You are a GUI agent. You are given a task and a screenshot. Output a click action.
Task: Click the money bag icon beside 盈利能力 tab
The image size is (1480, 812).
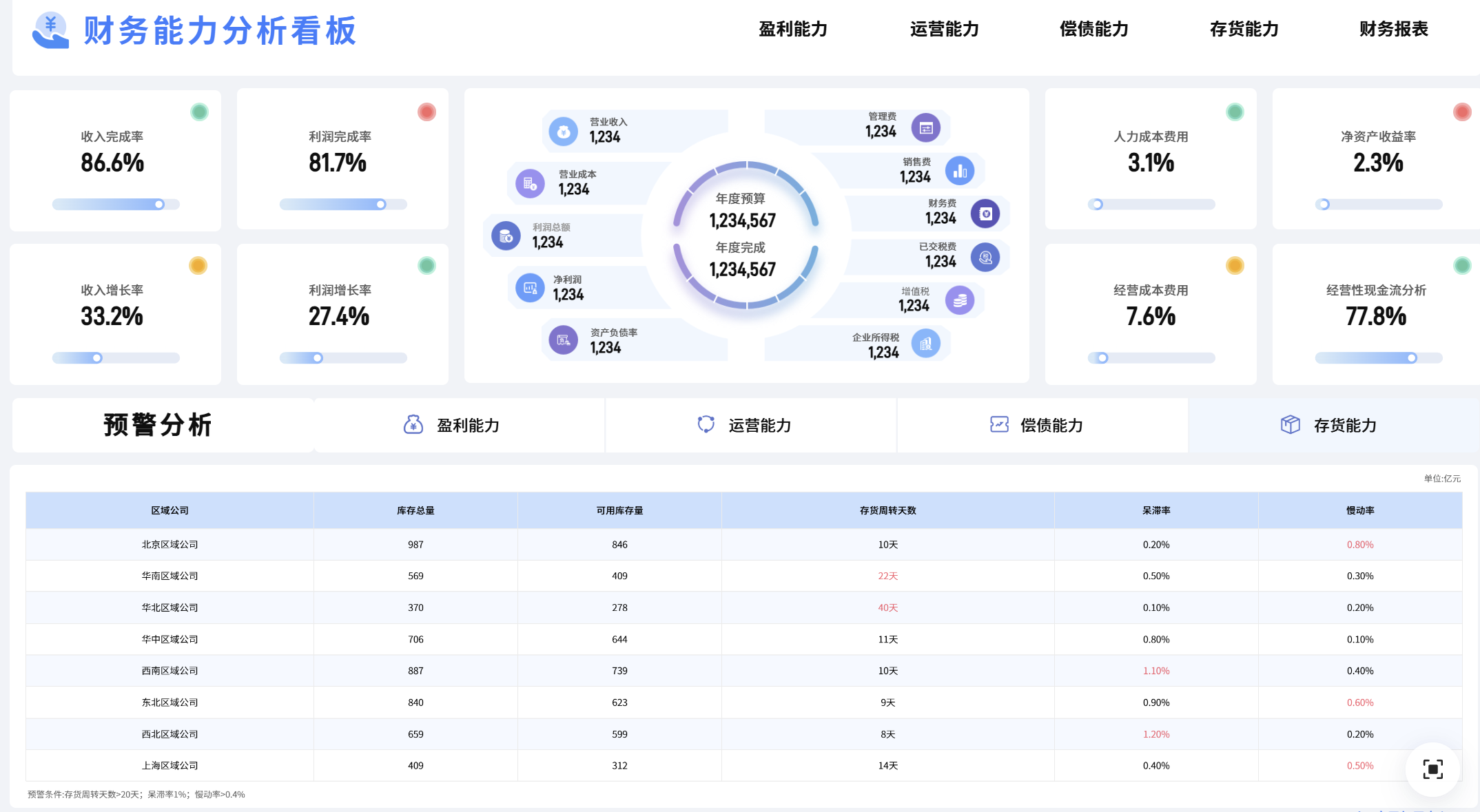413,424
